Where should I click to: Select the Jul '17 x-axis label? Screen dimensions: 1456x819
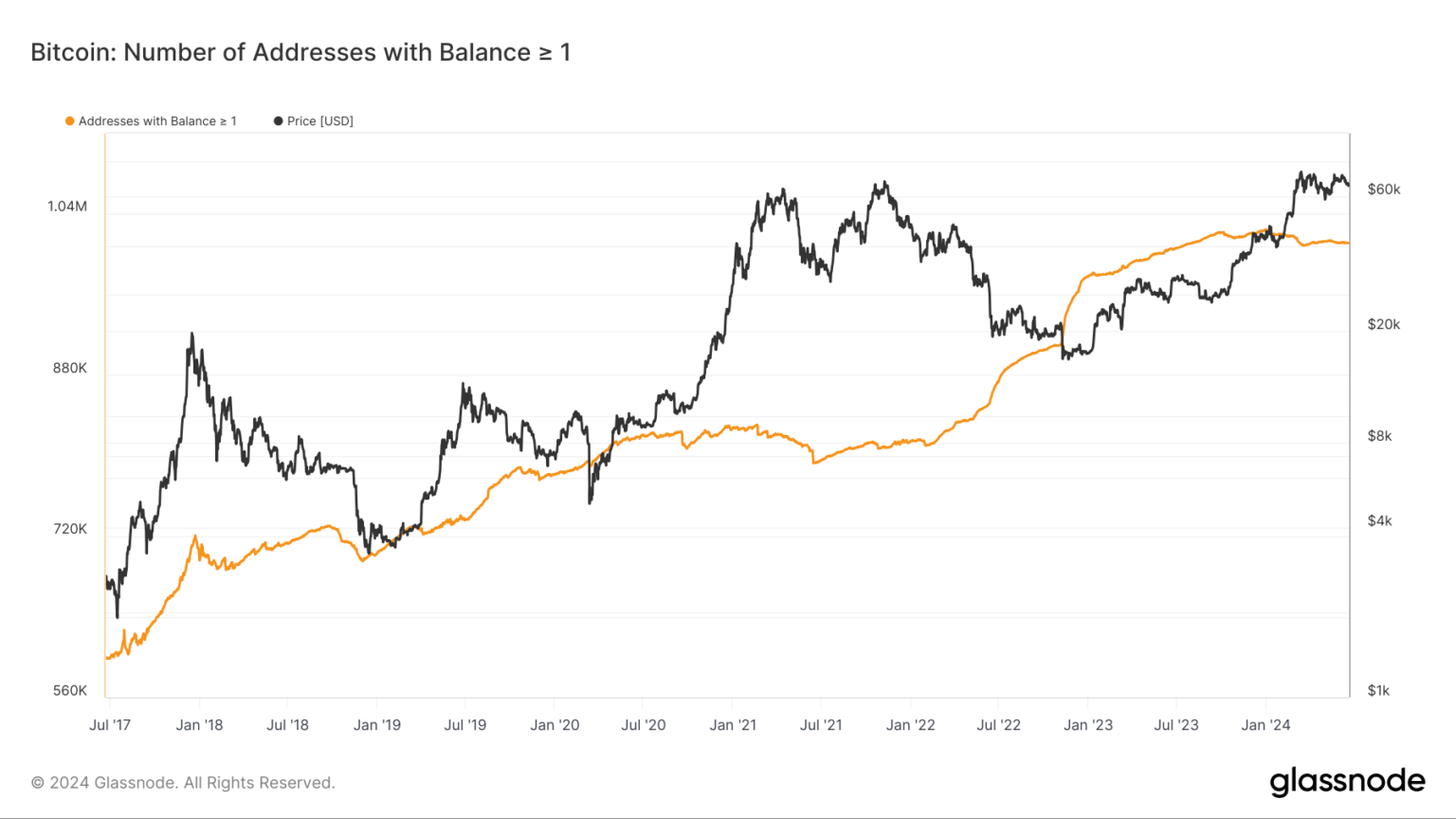[x=110, y=725]
